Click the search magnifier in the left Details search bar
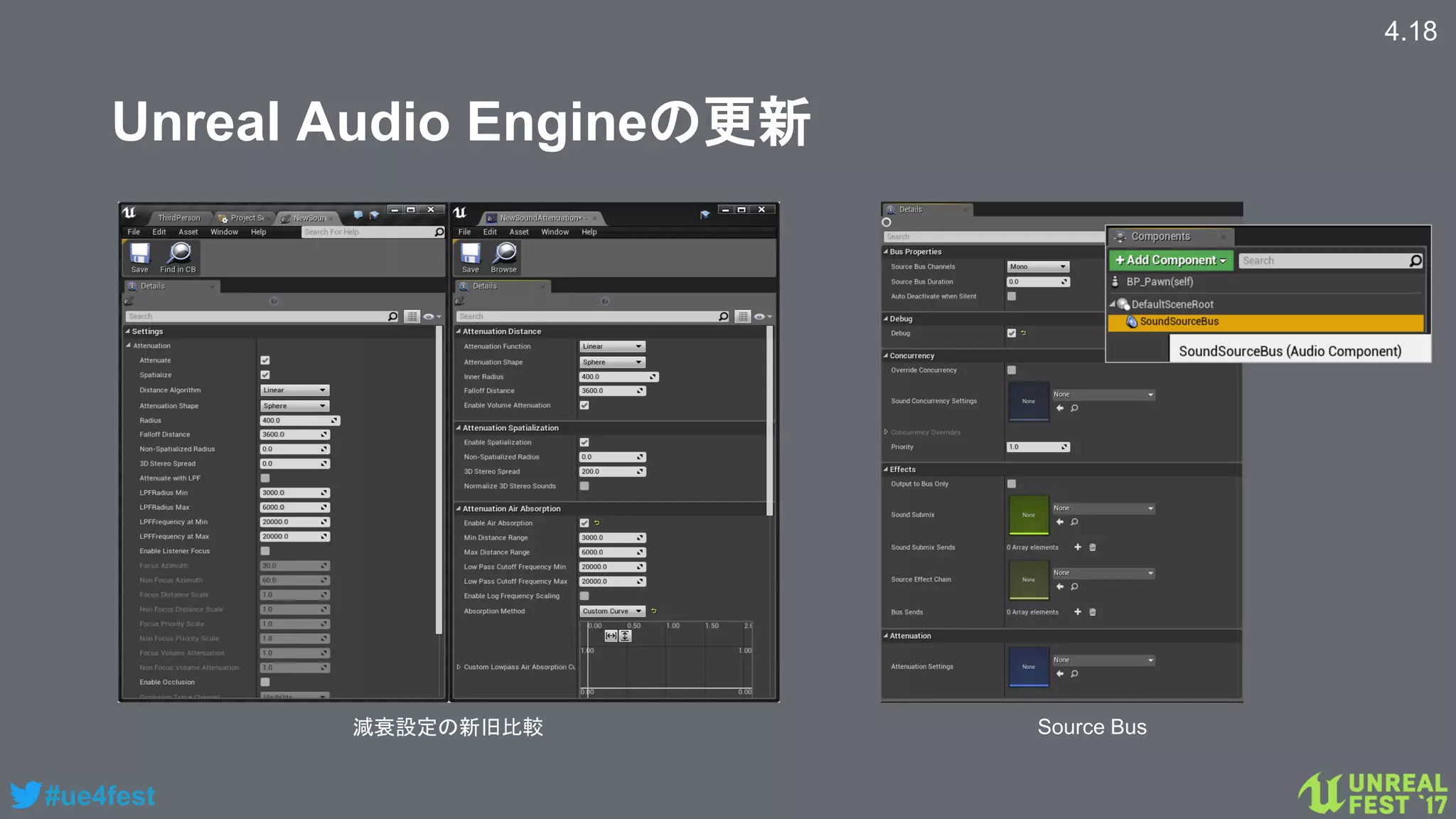Screen dimensions: 1456x819 (x=392, y=316)
